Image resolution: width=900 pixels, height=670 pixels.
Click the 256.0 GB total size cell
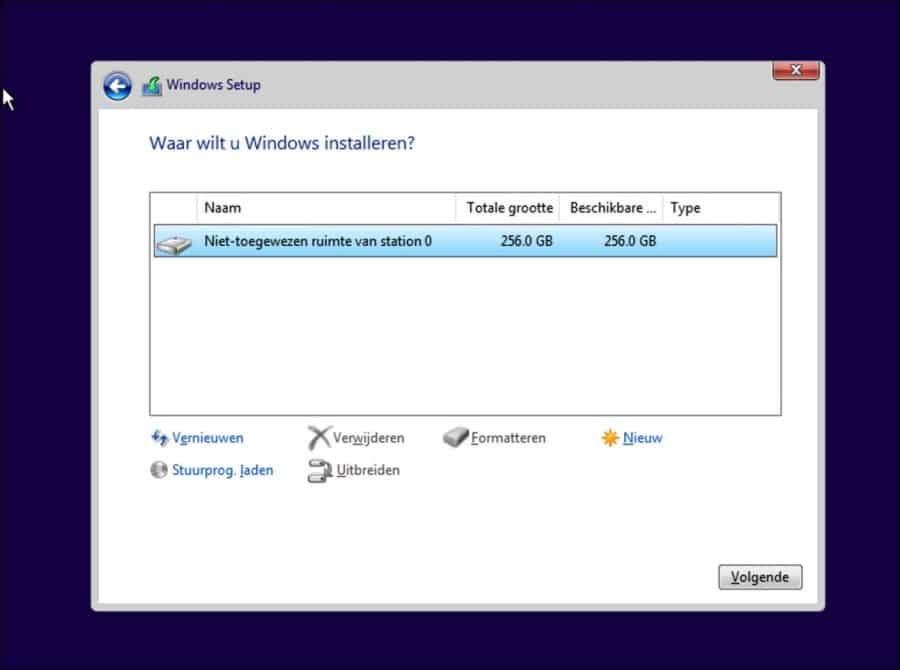526,241
